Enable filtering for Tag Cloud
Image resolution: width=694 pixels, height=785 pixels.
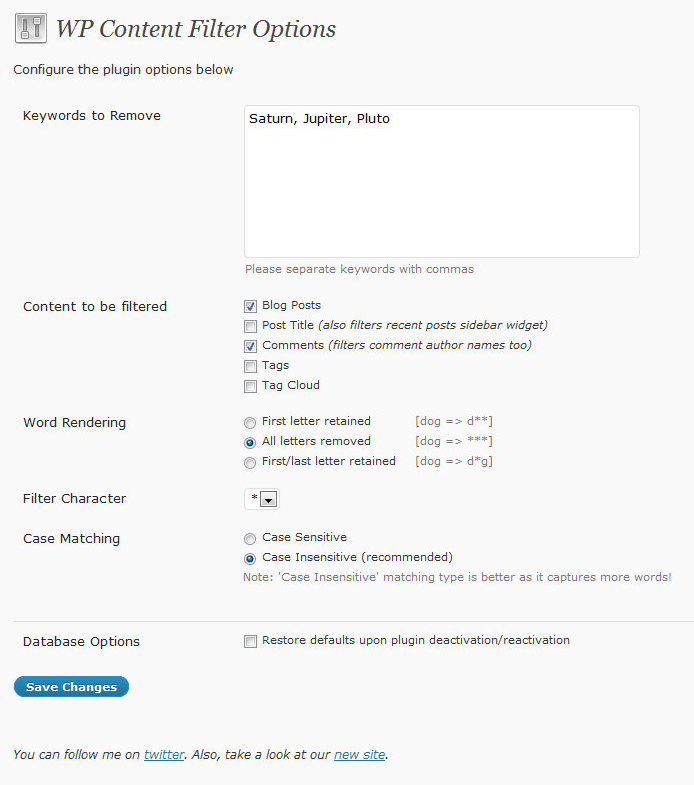(250, 386)
